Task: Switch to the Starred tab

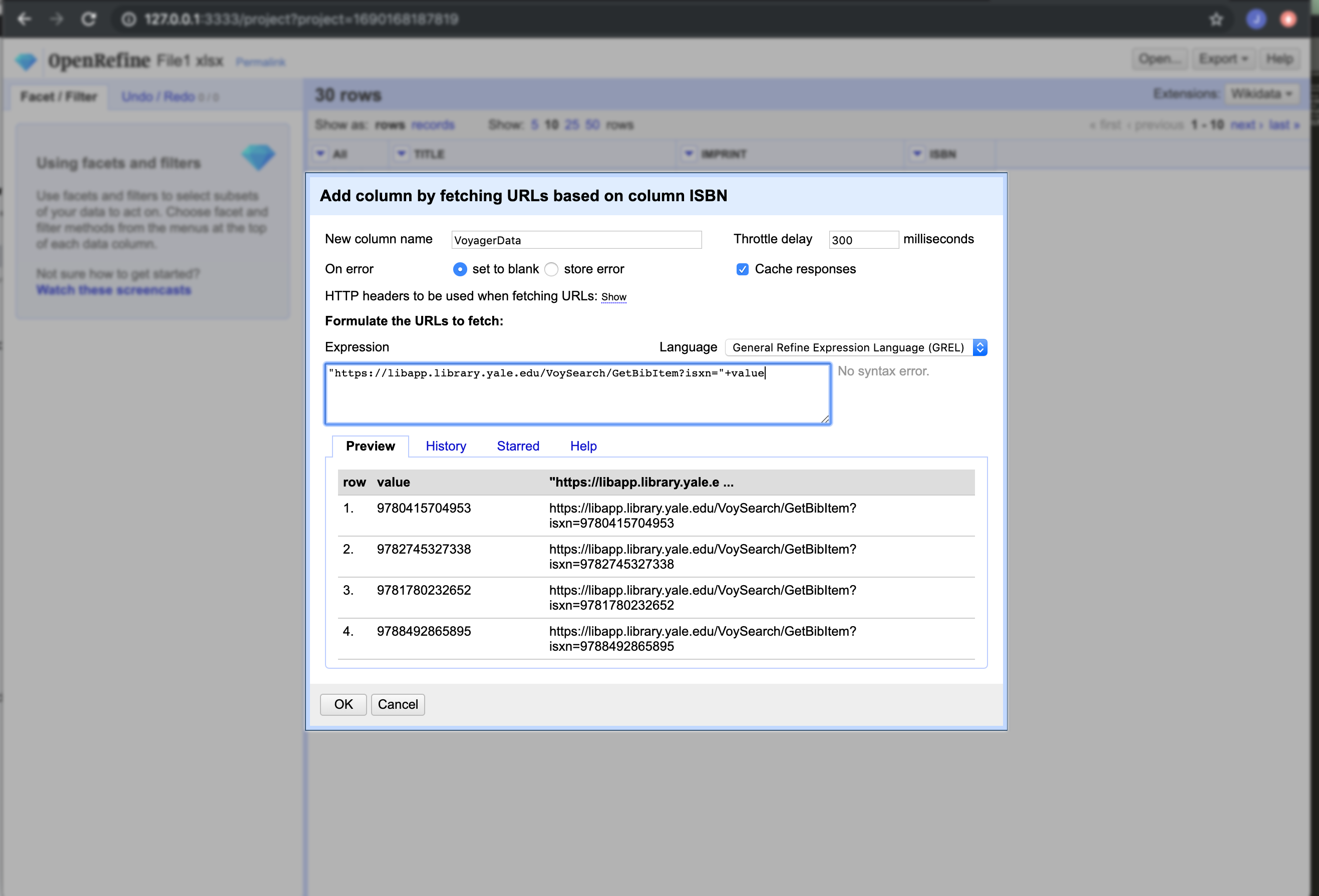Action: [x=518, y=446]
